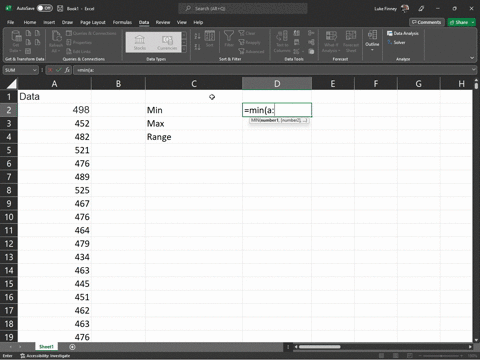Sort ascending A to Z
This screenshot has width=480, height=360.
pyautogui.click(x=197, y=36)
